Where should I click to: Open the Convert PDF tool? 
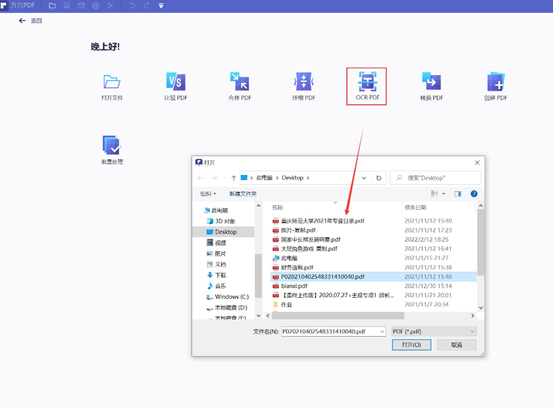pos(431,87)
